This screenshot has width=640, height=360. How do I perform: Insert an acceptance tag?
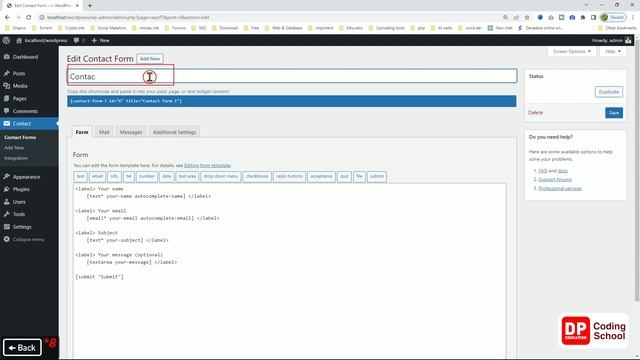pyautogui.click(x=321, y=176)
